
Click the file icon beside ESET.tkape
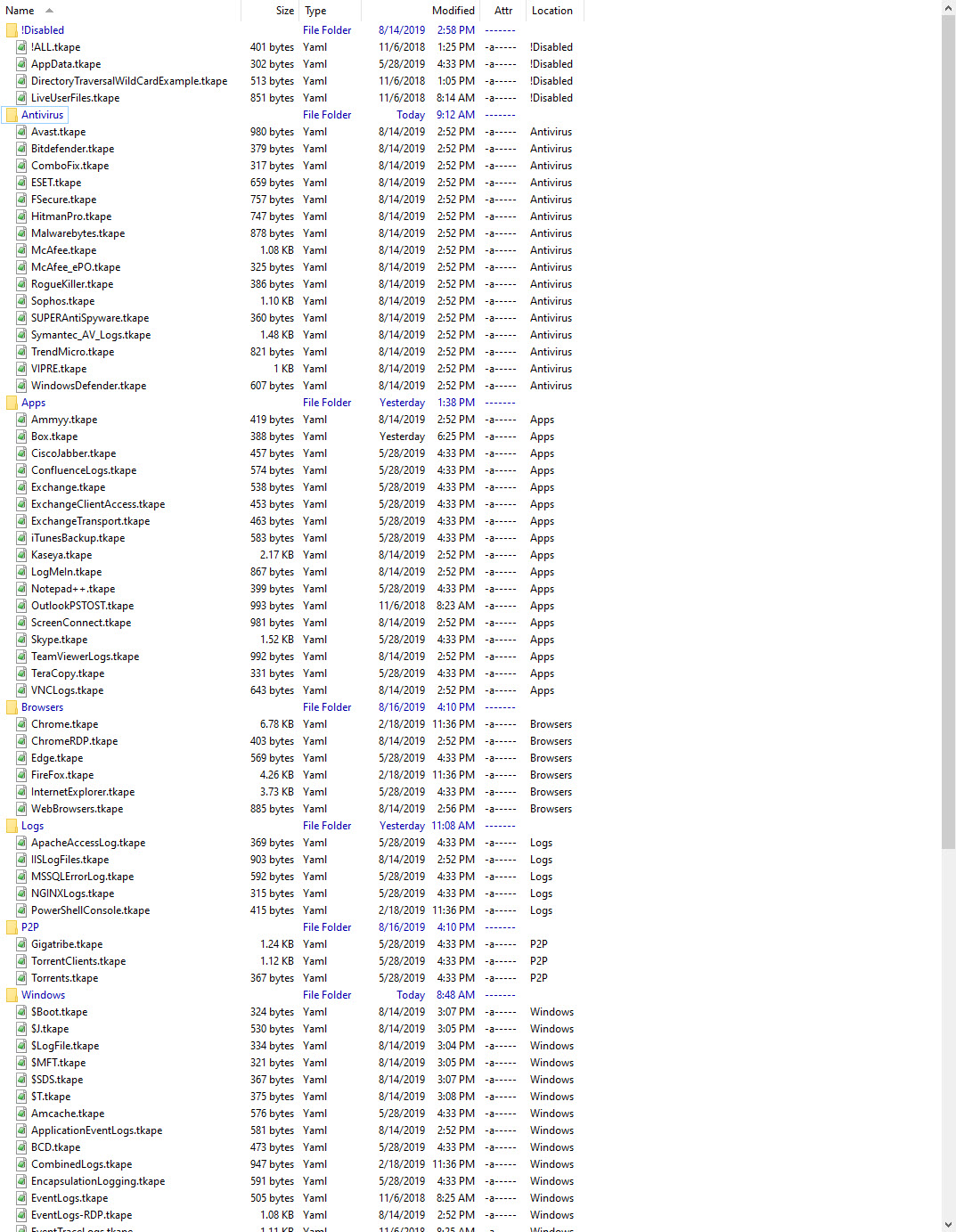coord(21,183)
